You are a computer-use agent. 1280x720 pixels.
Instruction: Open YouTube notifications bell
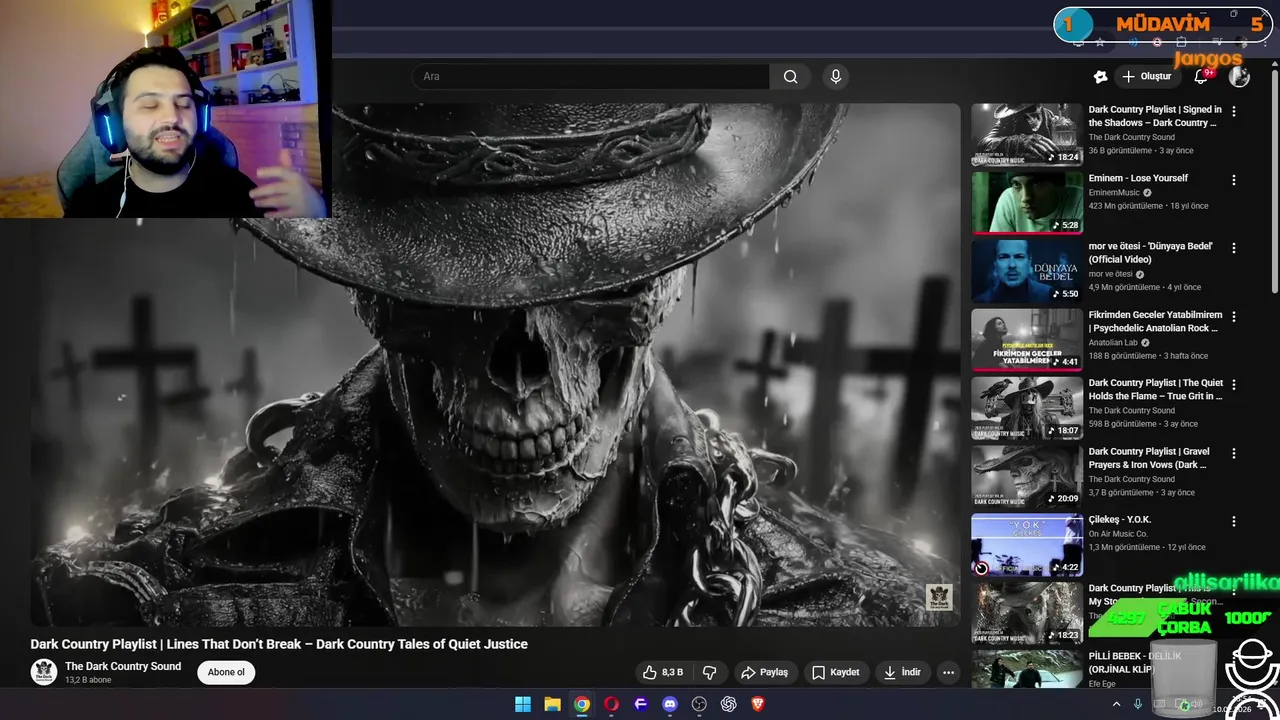(x=1201, y=77)
